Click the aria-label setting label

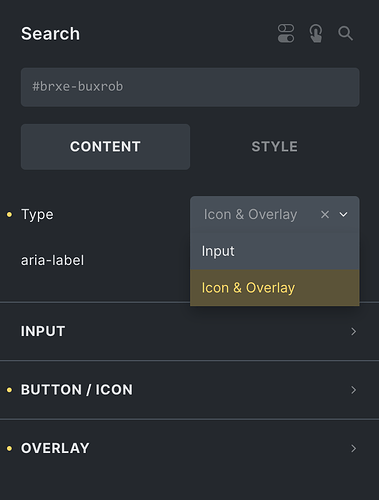(52, 260)
